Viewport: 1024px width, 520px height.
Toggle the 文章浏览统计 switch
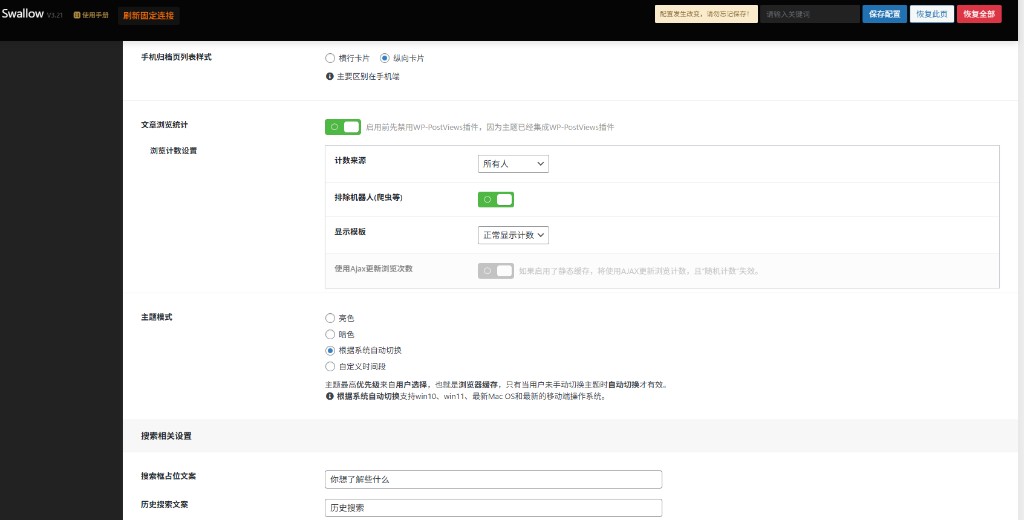(343, 127)
